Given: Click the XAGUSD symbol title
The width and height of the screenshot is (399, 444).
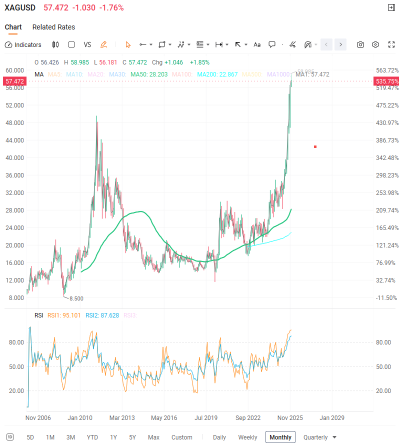Looking at the screenshot, I should coord(20,8).
